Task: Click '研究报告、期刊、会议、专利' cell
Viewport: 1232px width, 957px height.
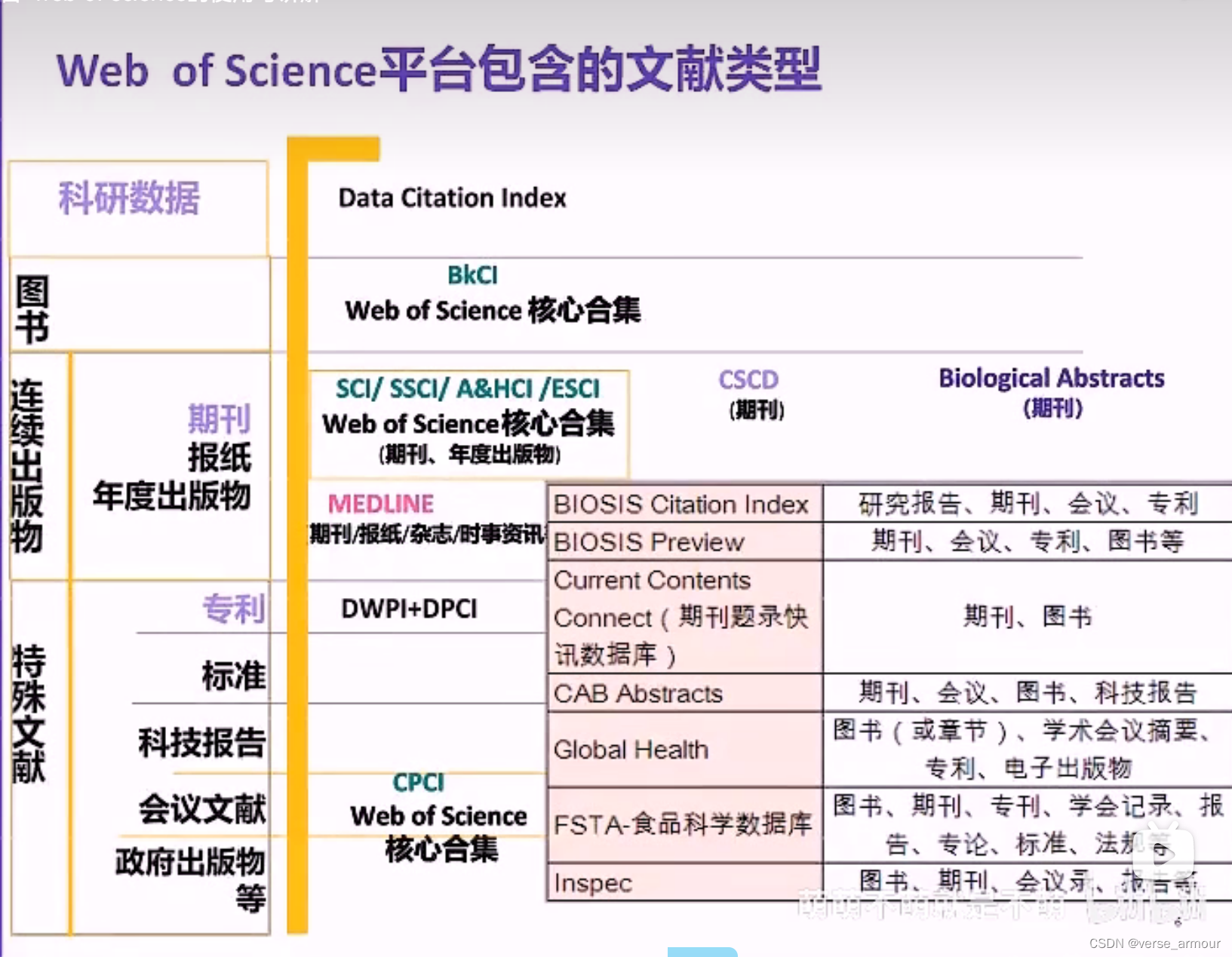Action: (x=1028, y=504)
